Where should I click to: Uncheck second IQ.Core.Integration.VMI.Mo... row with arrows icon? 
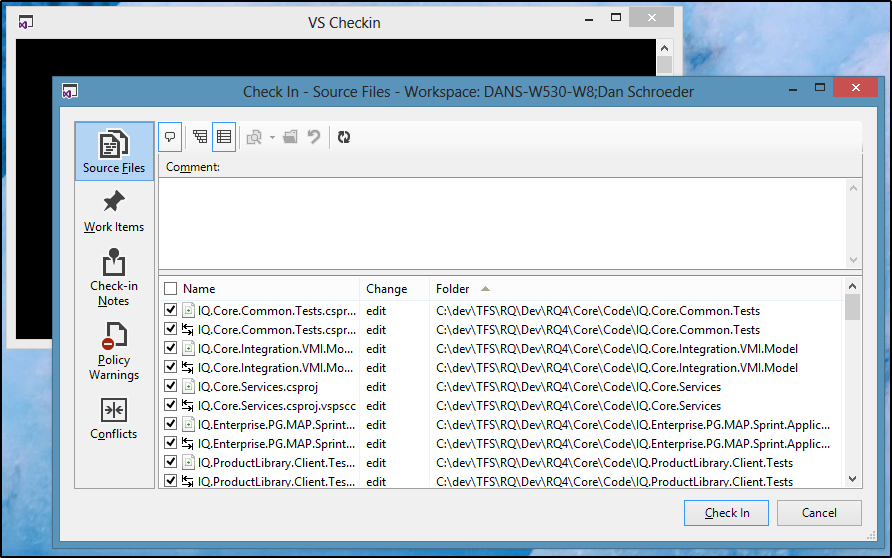[x=171, y=367]
